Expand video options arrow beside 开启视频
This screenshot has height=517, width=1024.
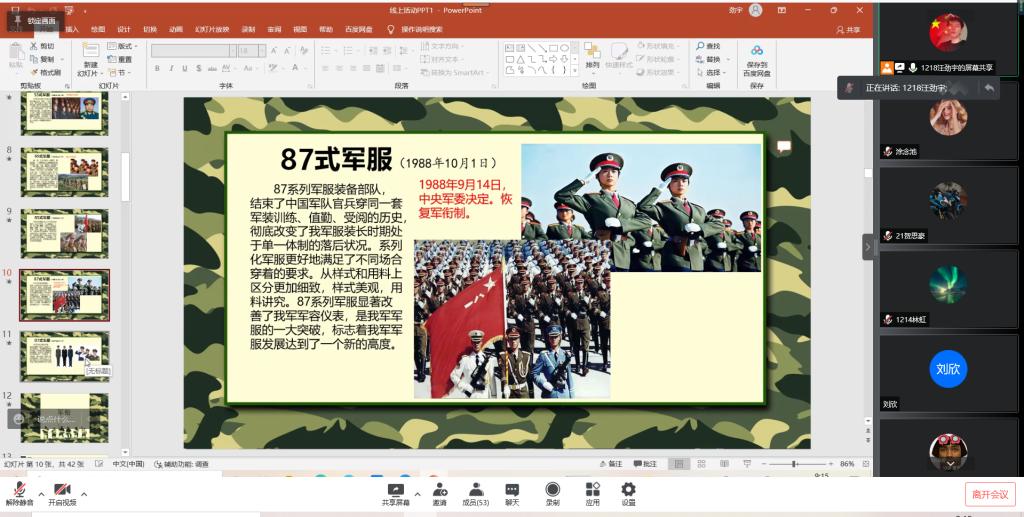tap(84, 493)
